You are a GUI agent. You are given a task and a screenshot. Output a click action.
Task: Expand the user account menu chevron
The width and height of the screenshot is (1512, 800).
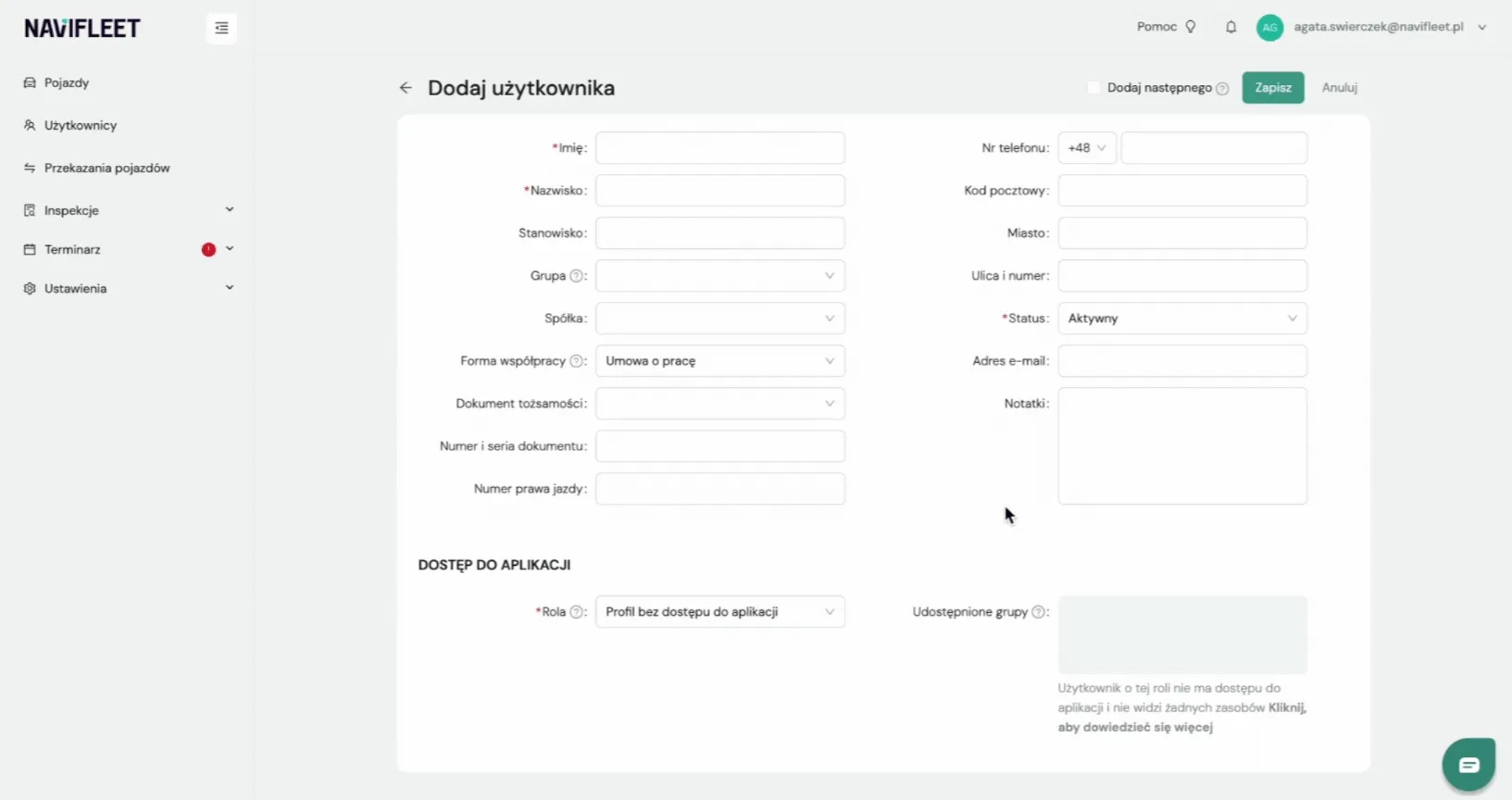1482,28
